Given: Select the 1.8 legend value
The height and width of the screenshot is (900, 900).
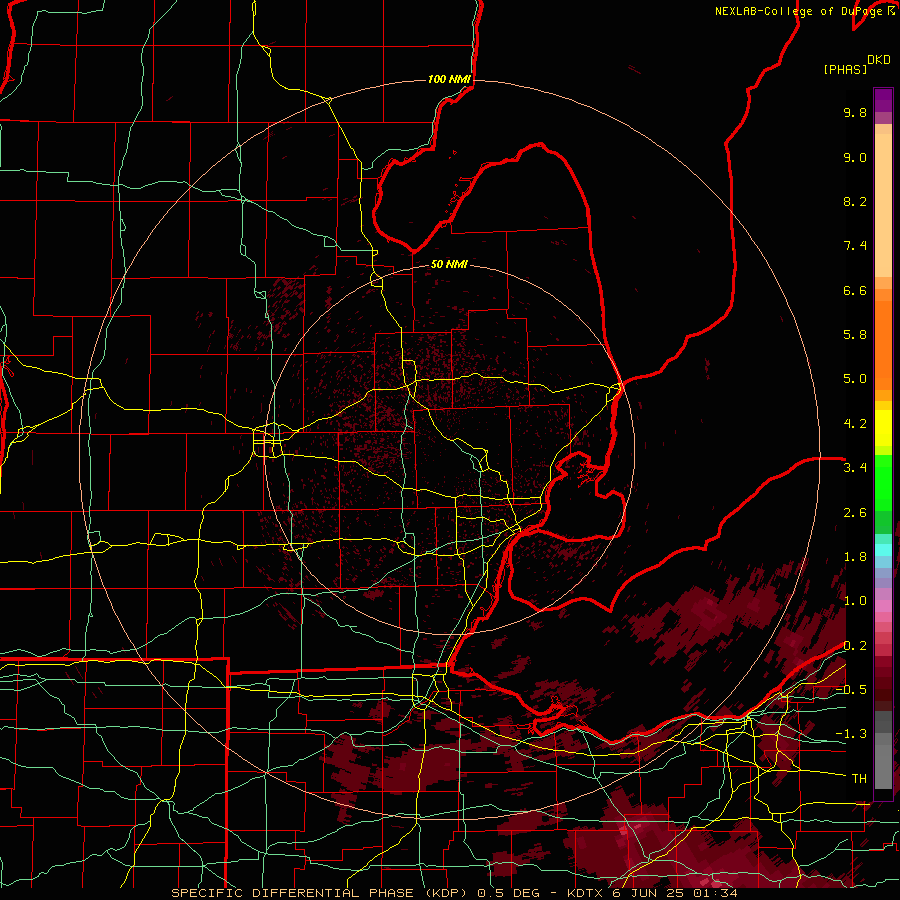Looking at the screenshot, I should pos(855,557).
